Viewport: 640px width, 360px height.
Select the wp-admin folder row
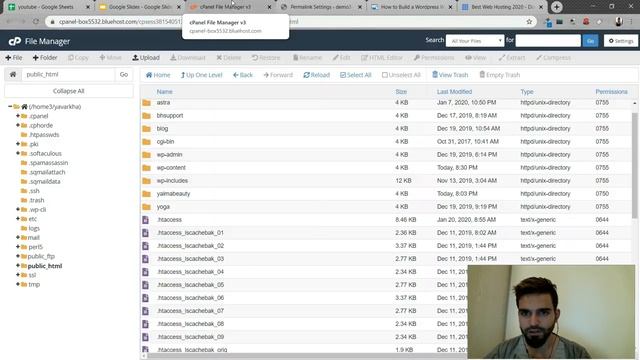click(387, 155)
